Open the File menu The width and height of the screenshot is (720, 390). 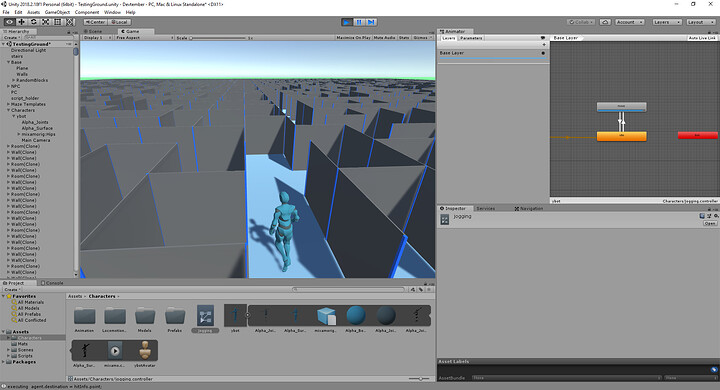pyautogui.click(x=6, y=12)
